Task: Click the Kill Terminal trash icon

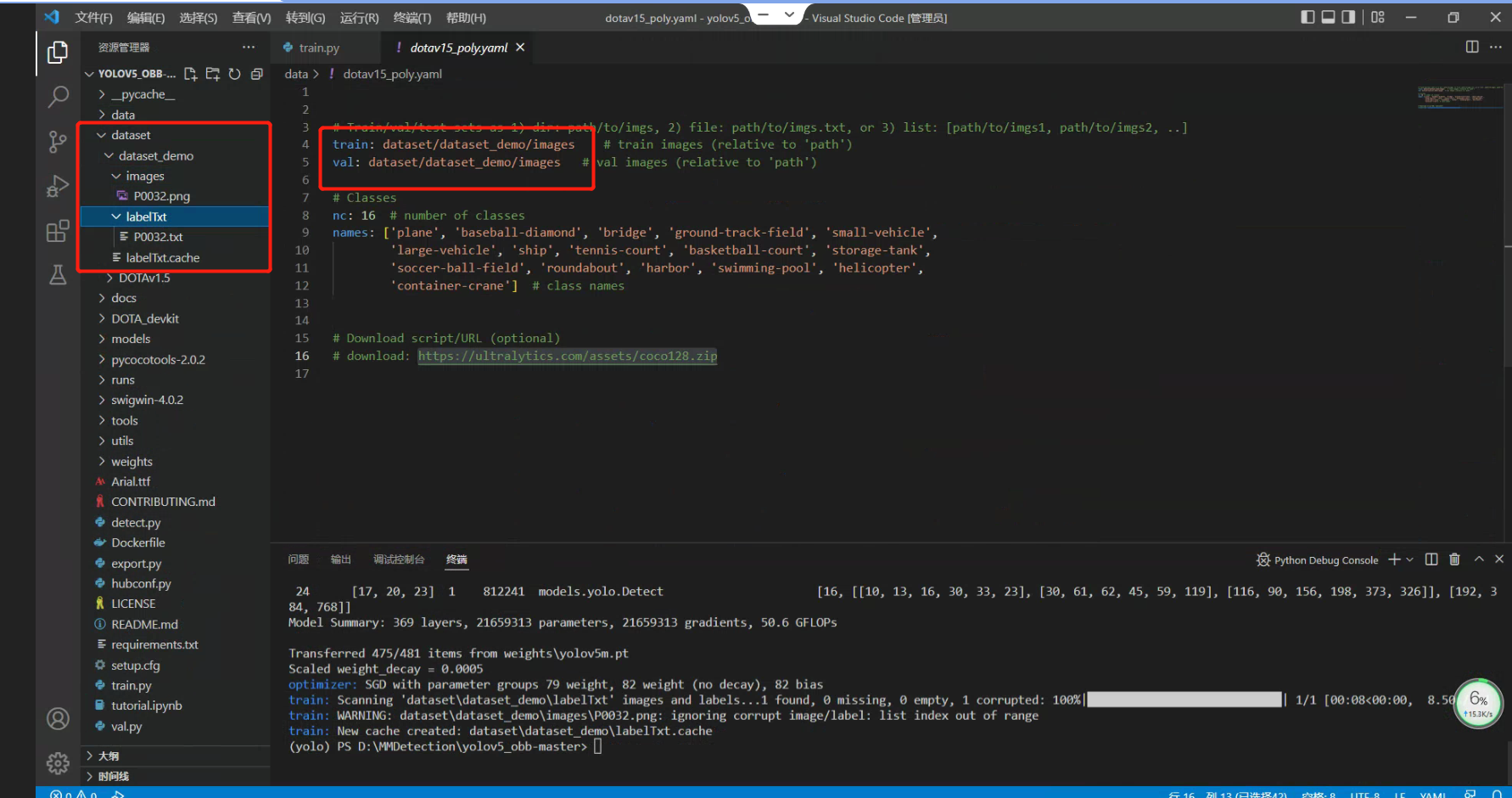Action: (1454, 559)
